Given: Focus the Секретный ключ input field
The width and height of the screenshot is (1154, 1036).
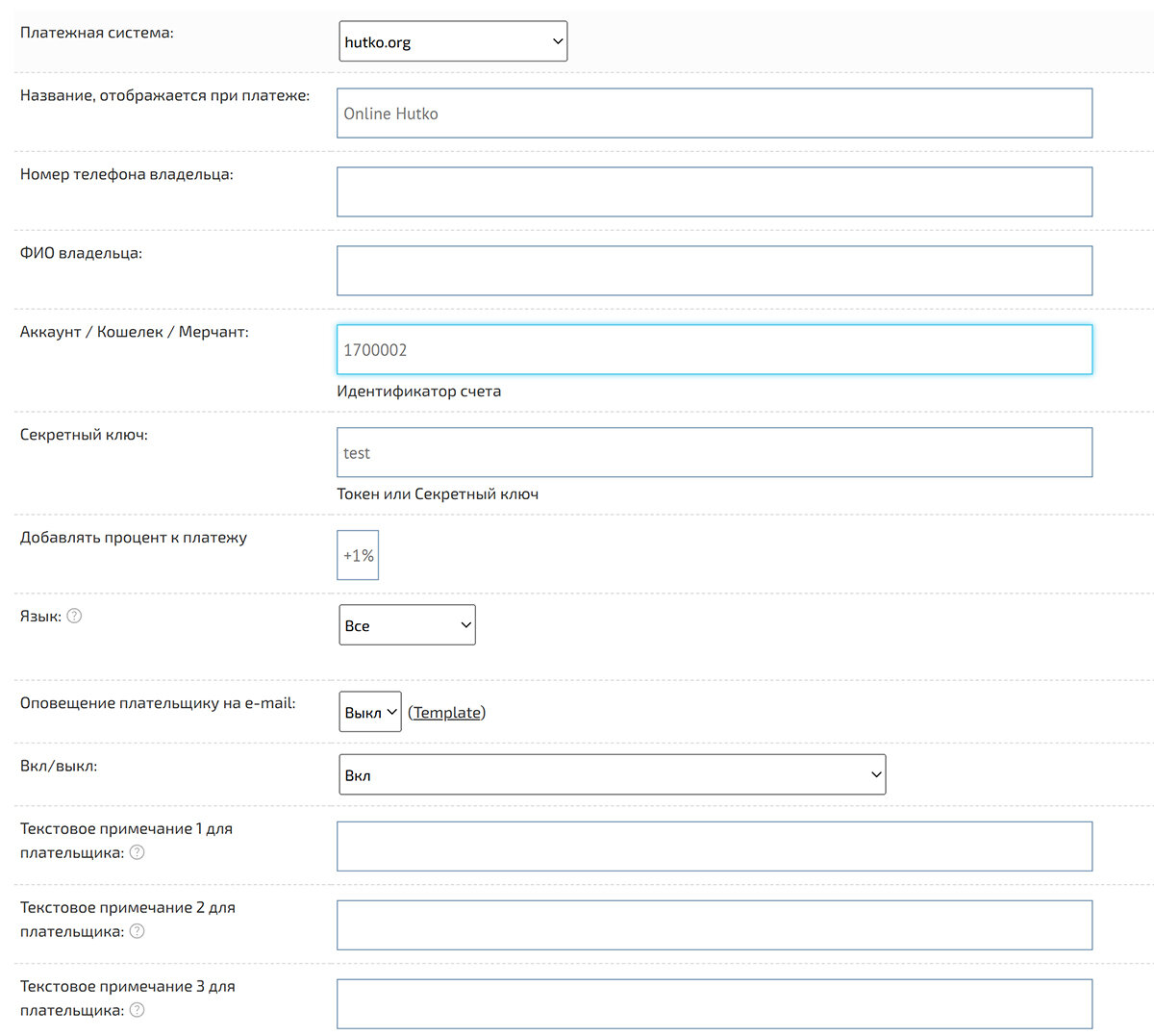Looking at the screenshot, I should 714,453.
